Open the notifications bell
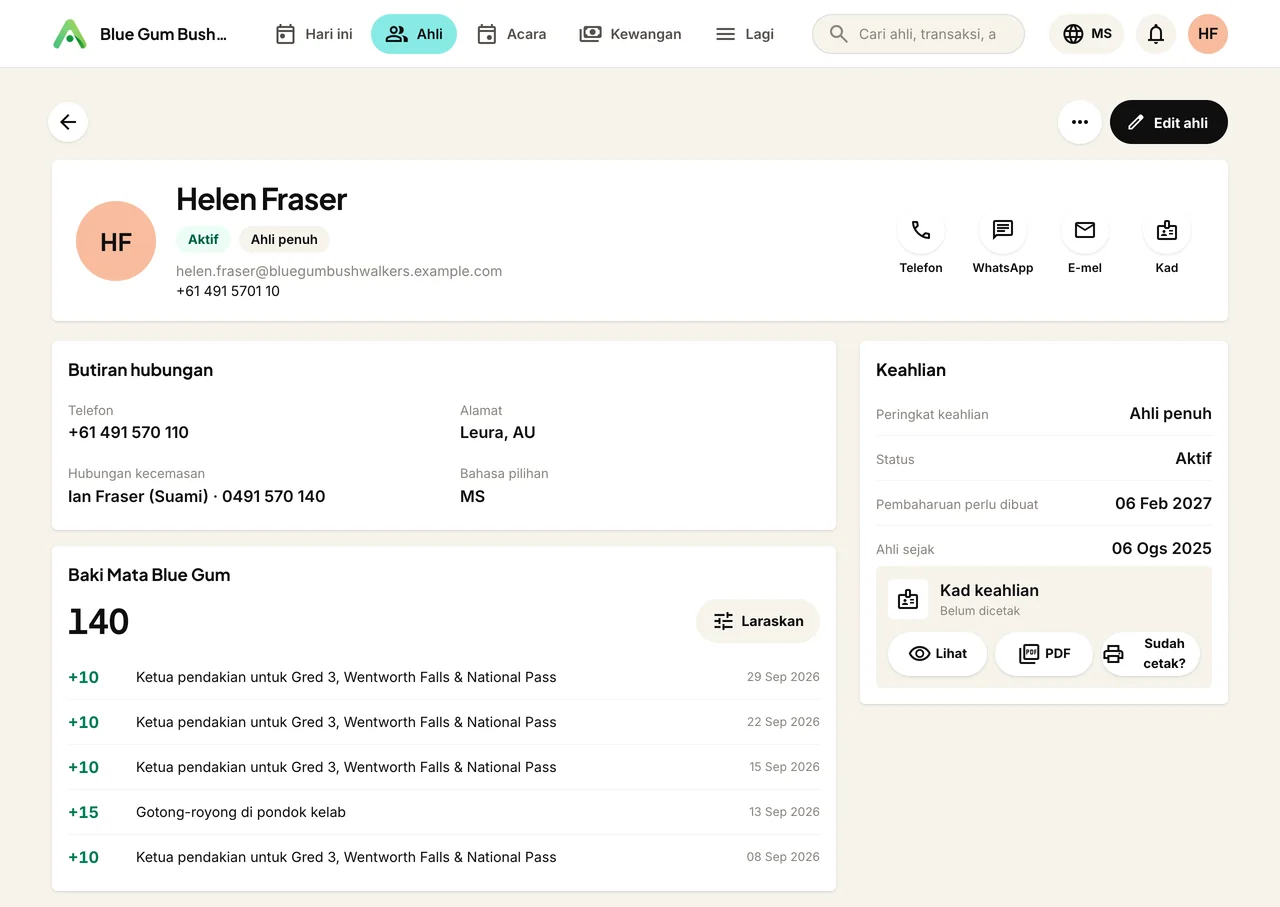Screen dimensions: 1280x907 1156,34
